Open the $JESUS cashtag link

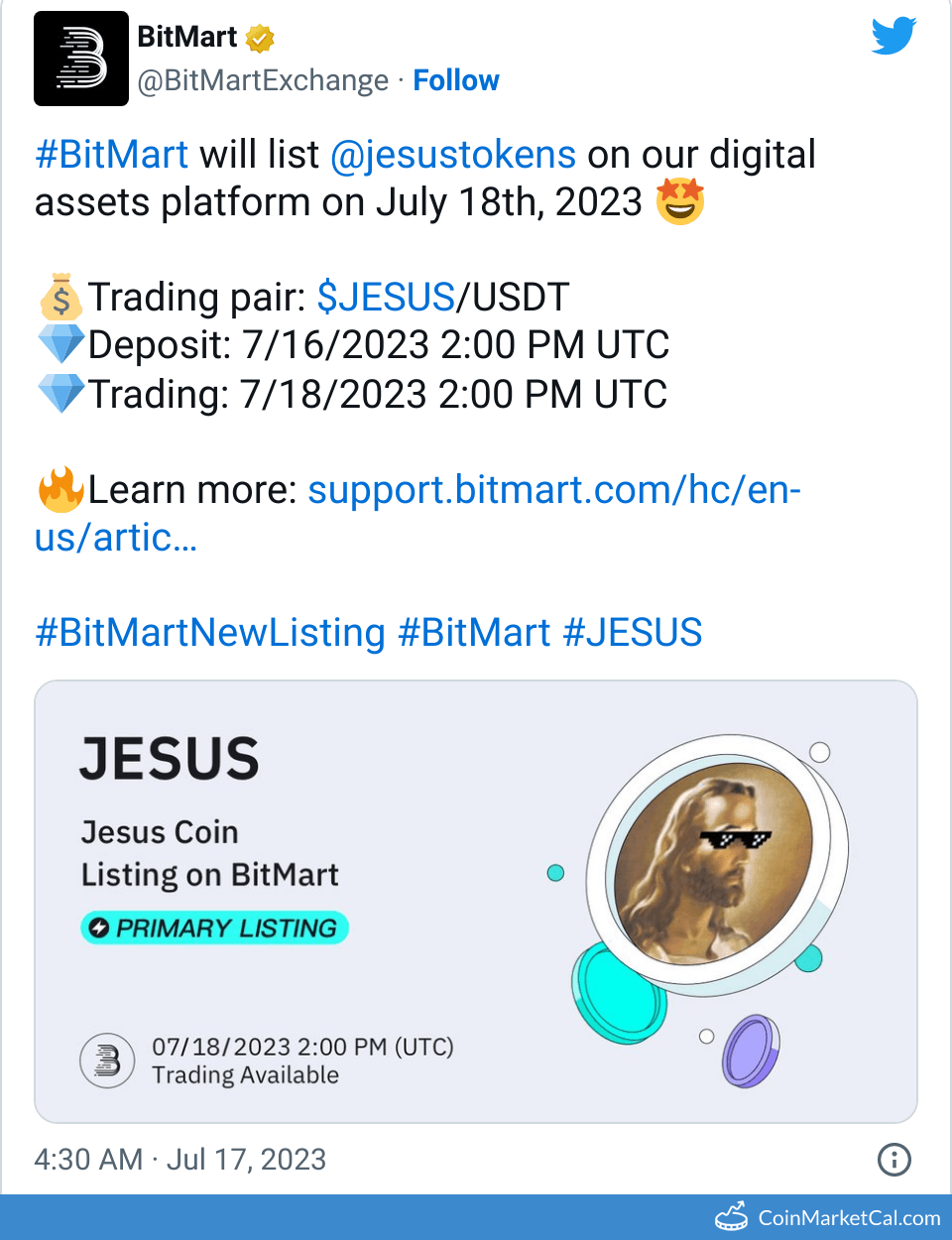click(386, 298)
